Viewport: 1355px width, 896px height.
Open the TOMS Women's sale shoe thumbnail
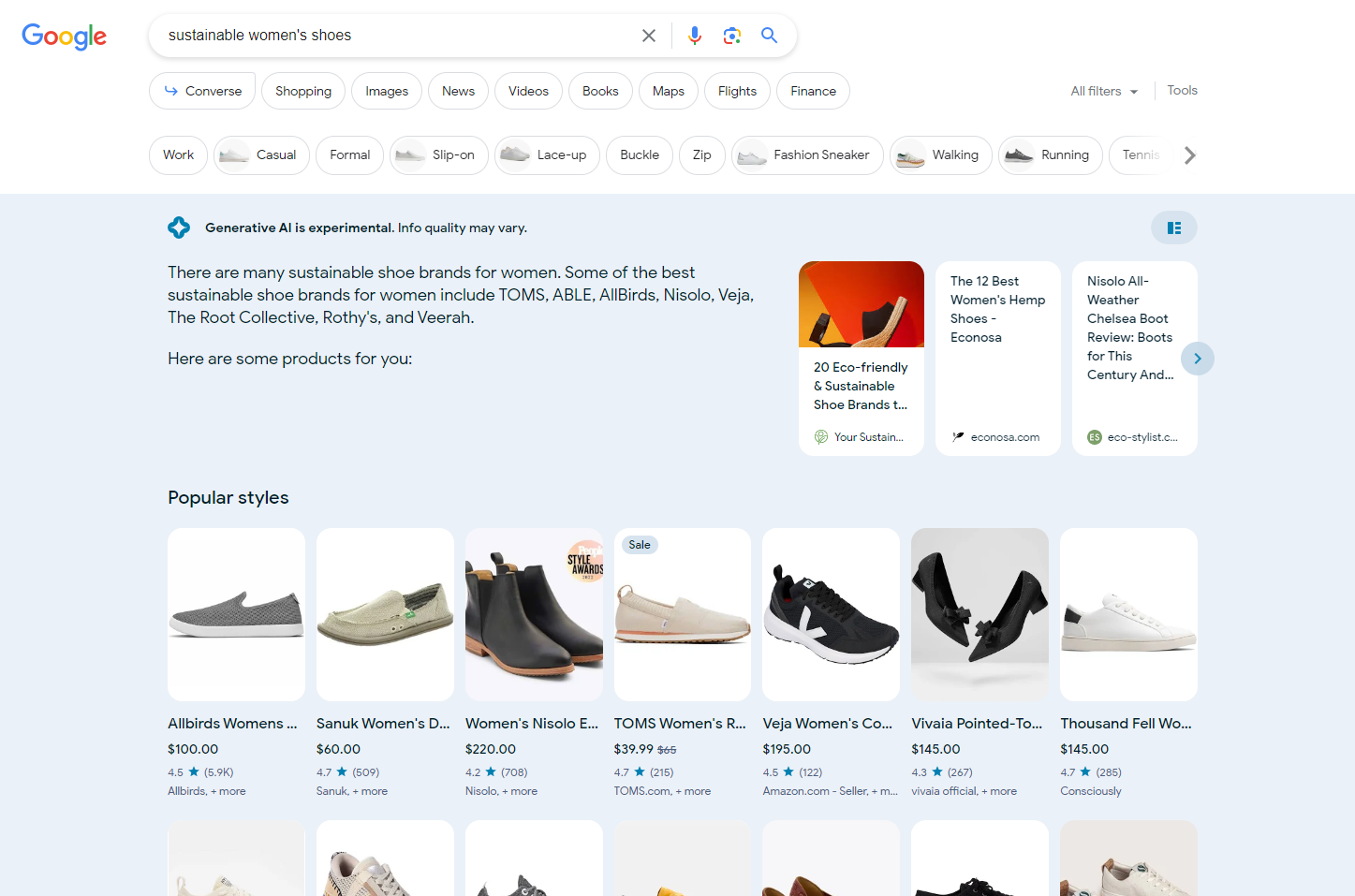683,614
